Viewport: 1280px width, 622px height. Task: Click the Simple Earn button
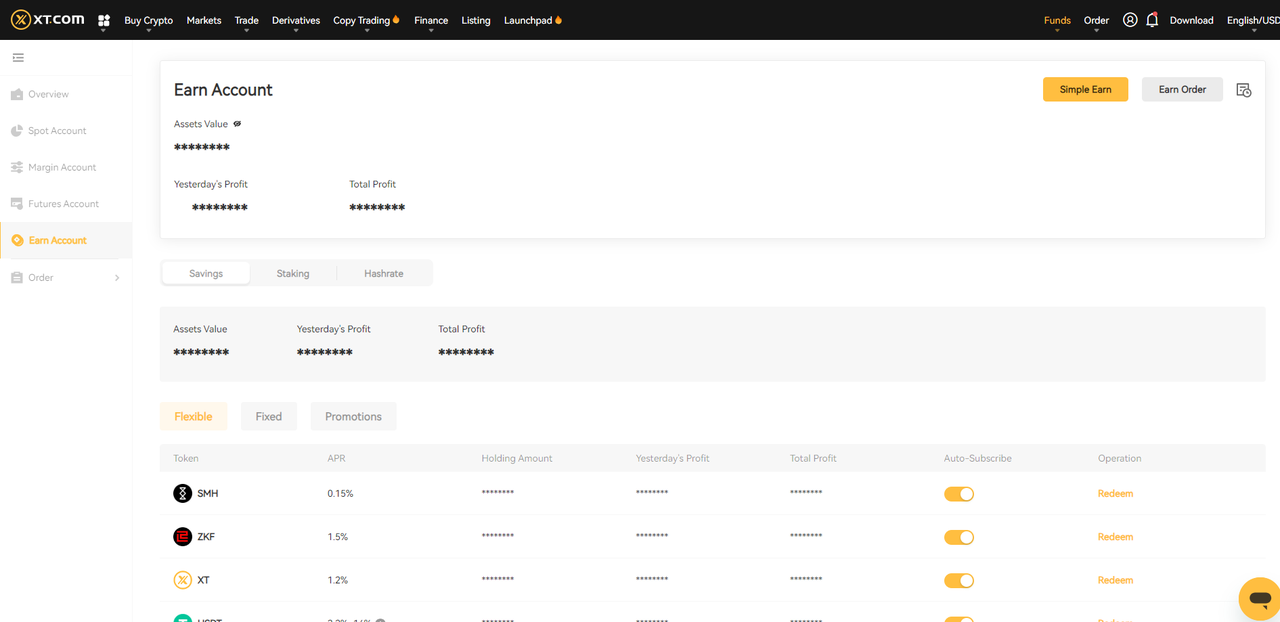[1085, 90]
